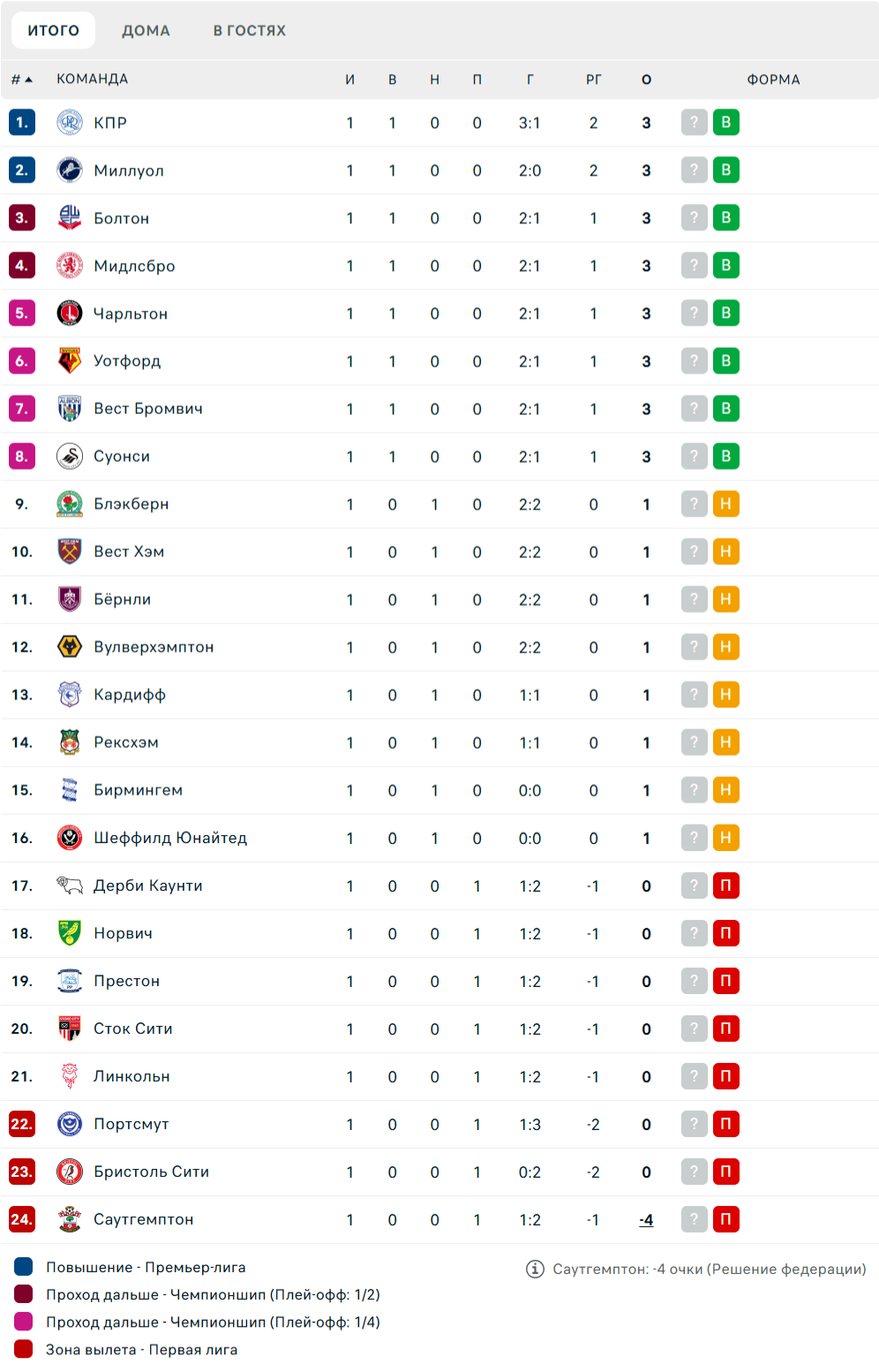The height and width of the screenshot is (1372, 879).
Task: Click the Дерби Каунти ram logo
Action: [70, 886]
